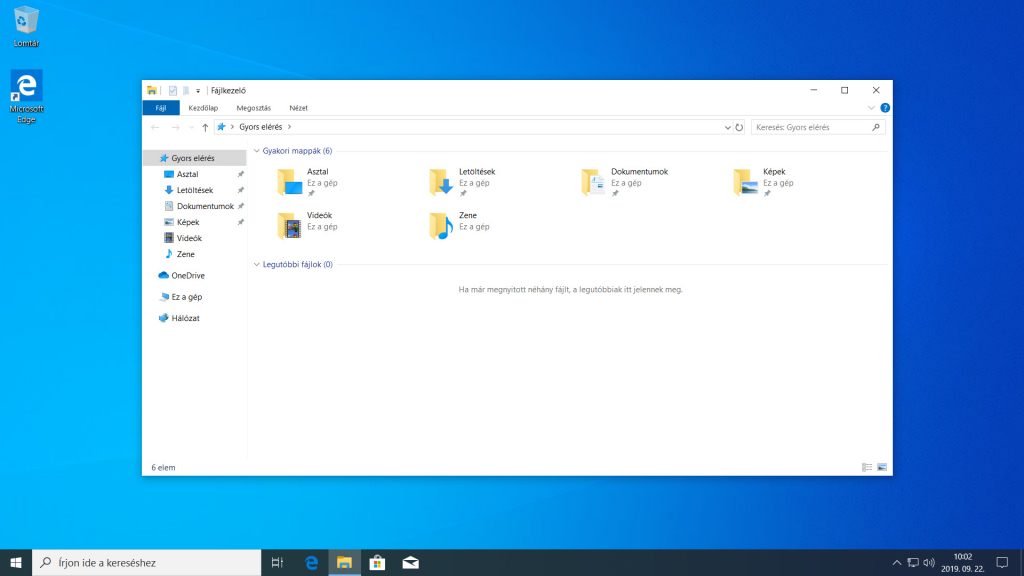Image resolution: width=1024 pixels, height=576 pixels.
Task: Click the up arrow navigation icon
Action: [x=205, y=127]
